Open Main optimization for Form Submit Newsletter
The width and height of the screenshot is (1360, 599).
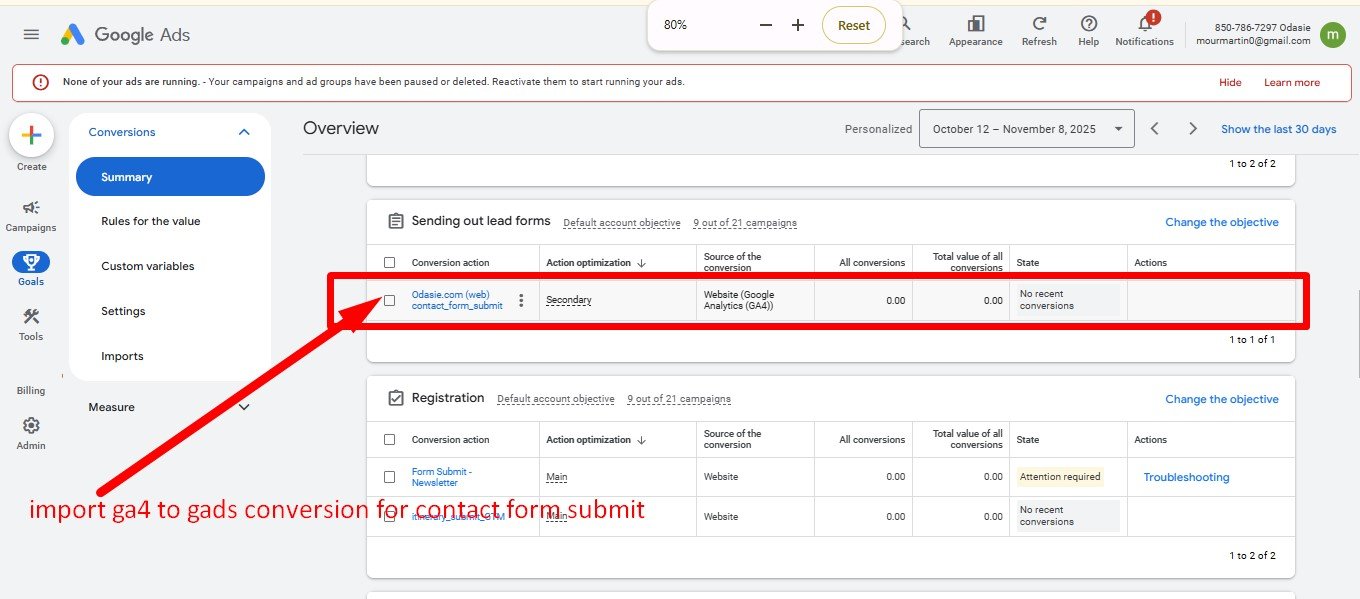point(557,477)
